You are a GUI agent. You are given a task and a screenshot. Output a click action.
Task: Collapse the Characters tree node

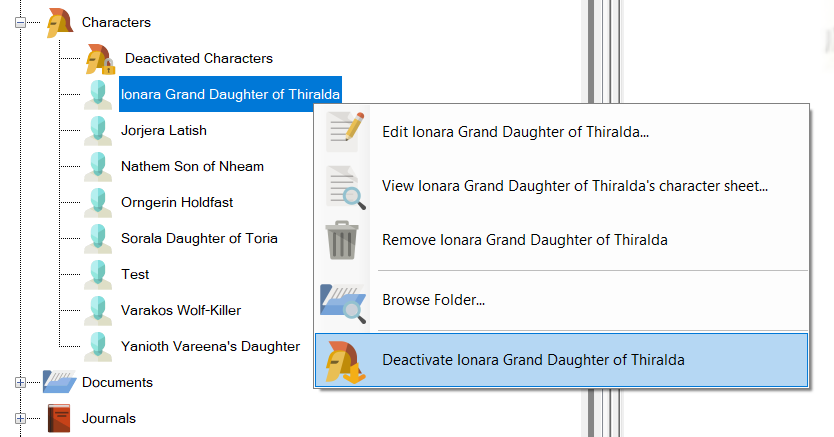pos(21,22)
